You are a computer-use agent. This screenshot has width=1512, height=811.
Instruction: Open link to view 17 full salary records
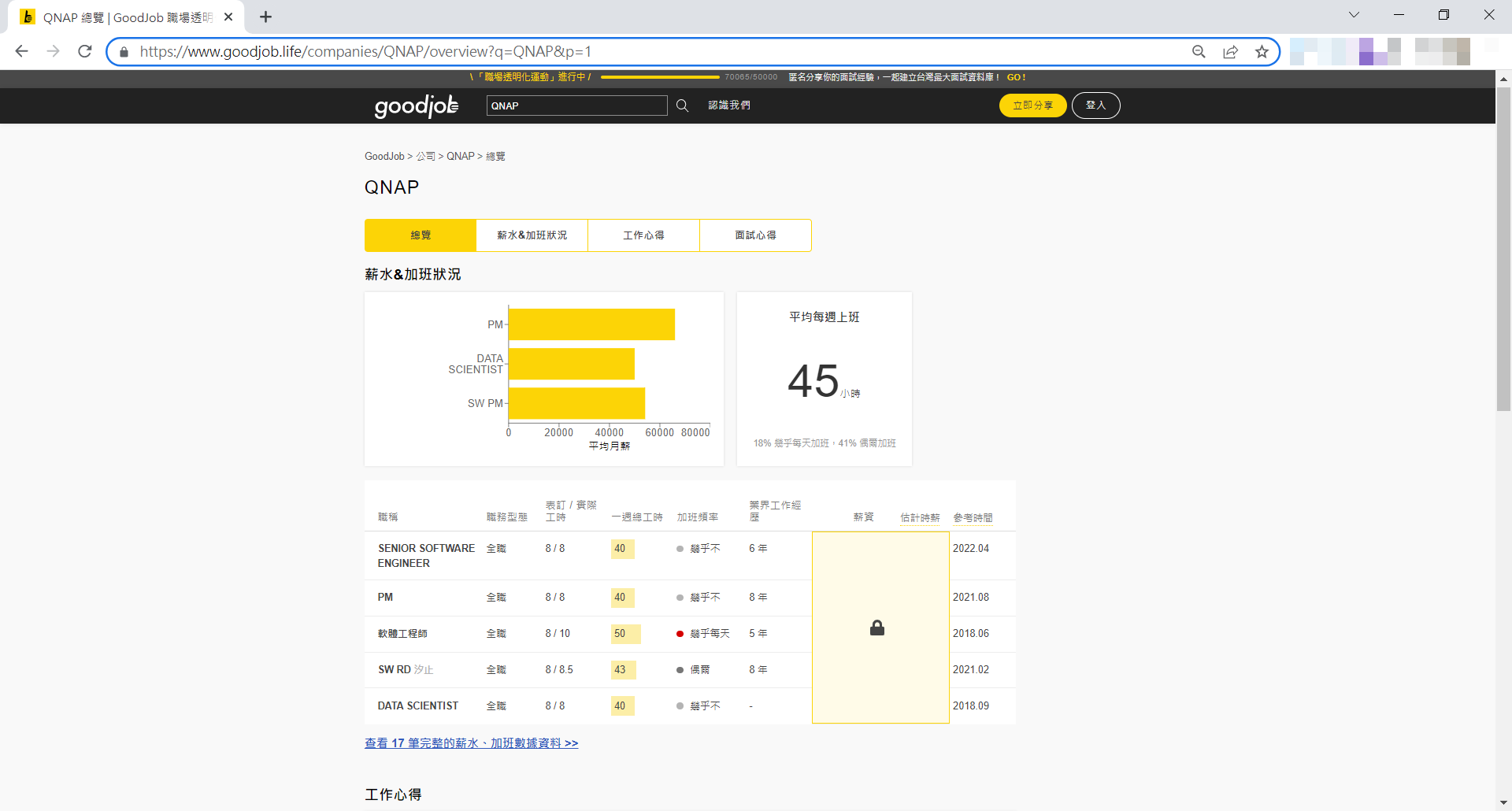[x=472, y=743]
